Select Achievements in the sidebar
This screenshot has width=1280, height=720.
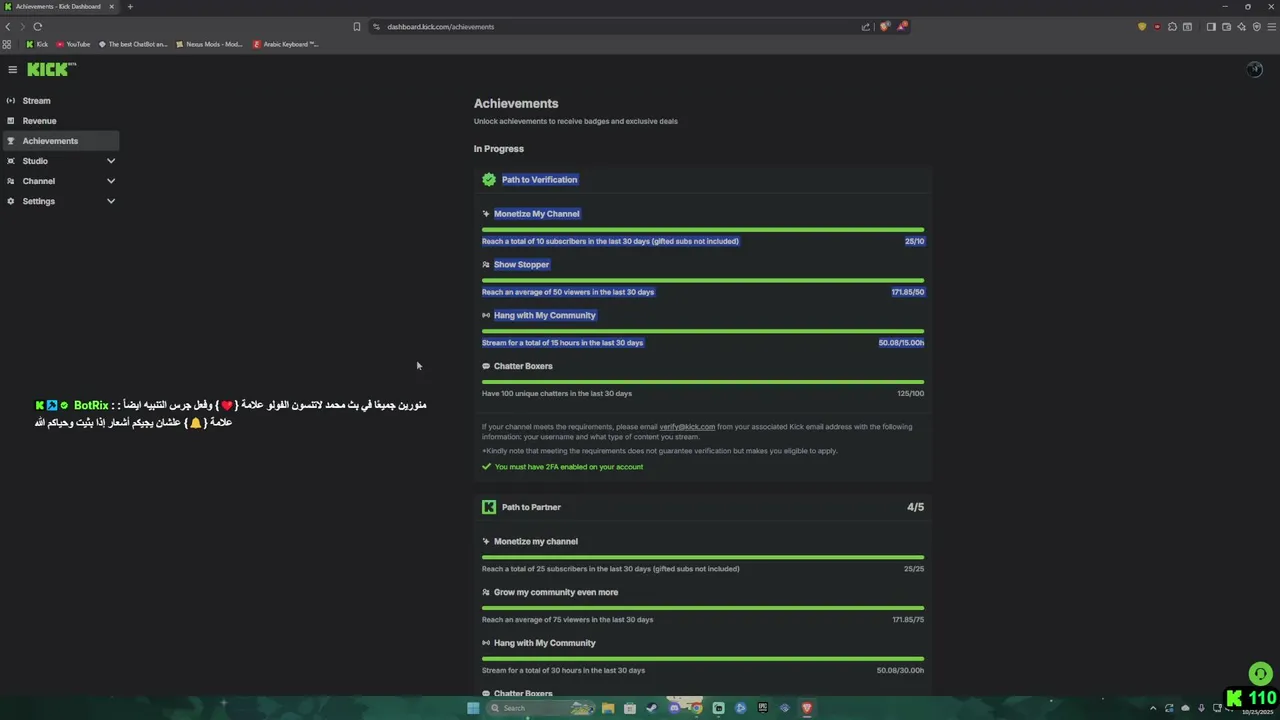(x=60, y=141)
